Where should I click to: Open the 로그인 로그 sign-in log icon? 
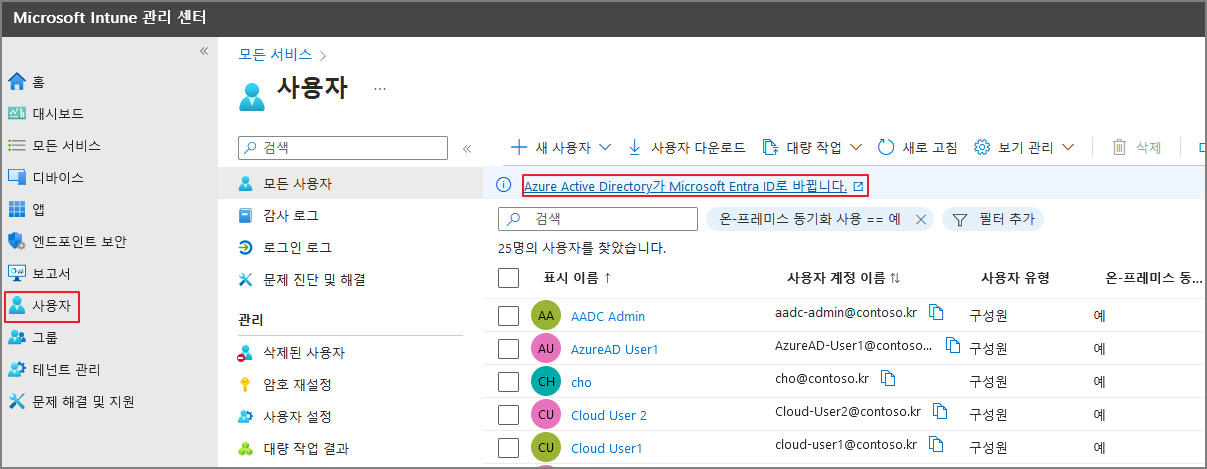click(x=245, y=247)
